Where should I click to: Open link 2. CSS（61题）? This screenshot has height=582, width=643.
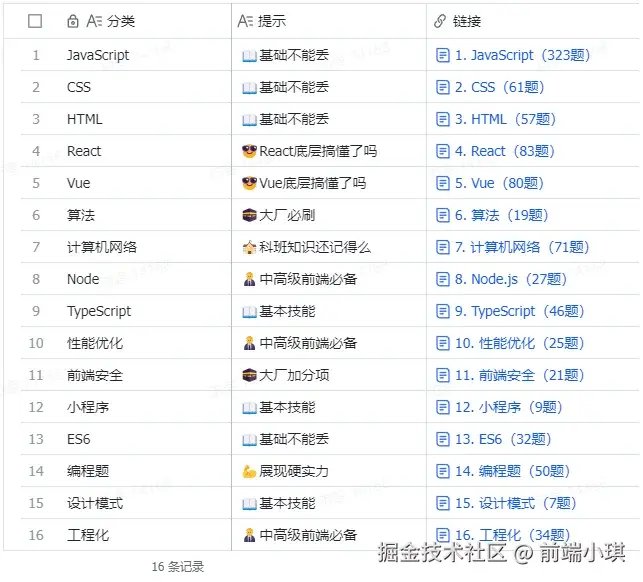pos(499,87)
